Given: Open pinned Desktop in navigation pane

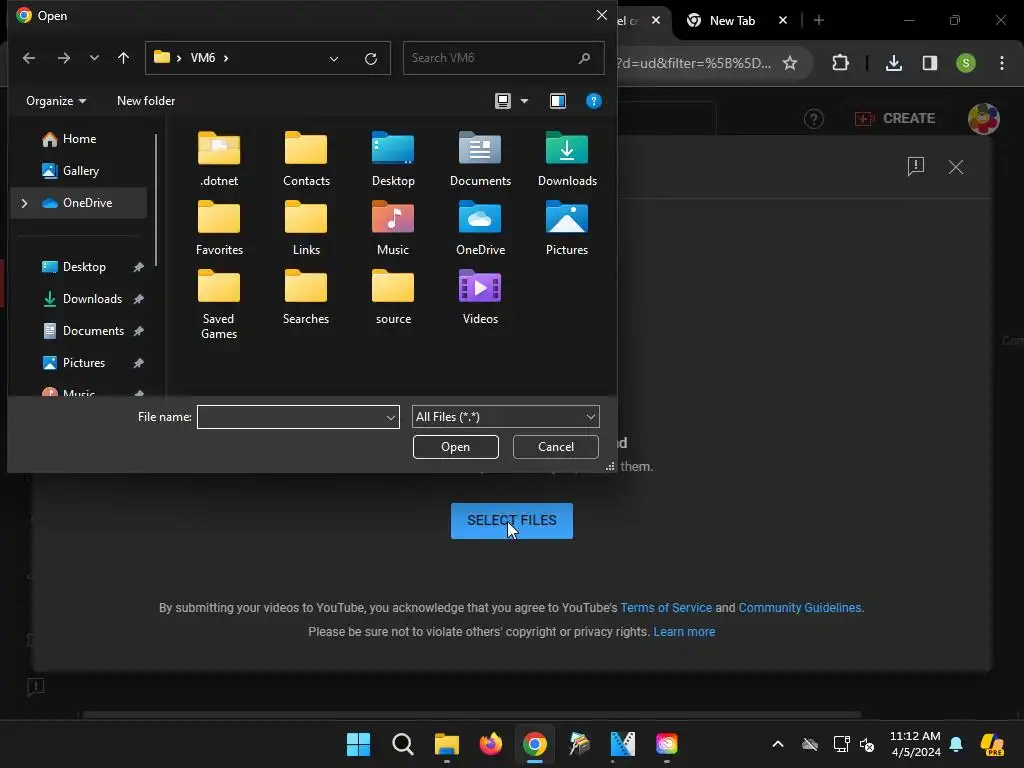Looking at the screenshot, I should [x=83, y=267].
